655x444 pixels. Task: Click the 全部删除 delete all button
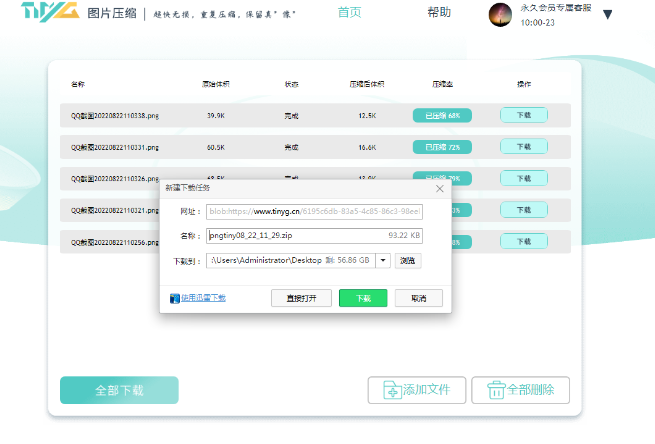520,390
